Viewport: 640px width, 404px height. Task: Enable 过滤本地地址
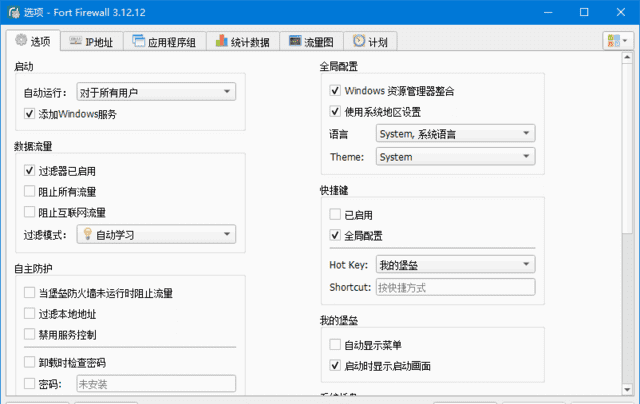[x=29, y=313]
